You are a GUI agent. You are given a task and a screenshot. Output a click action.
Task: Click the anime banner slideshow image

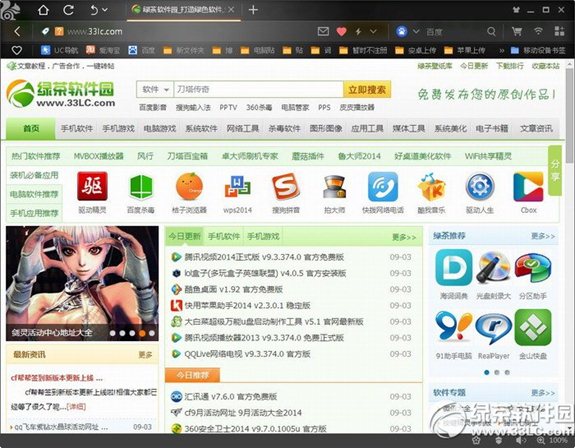[82, 283]
